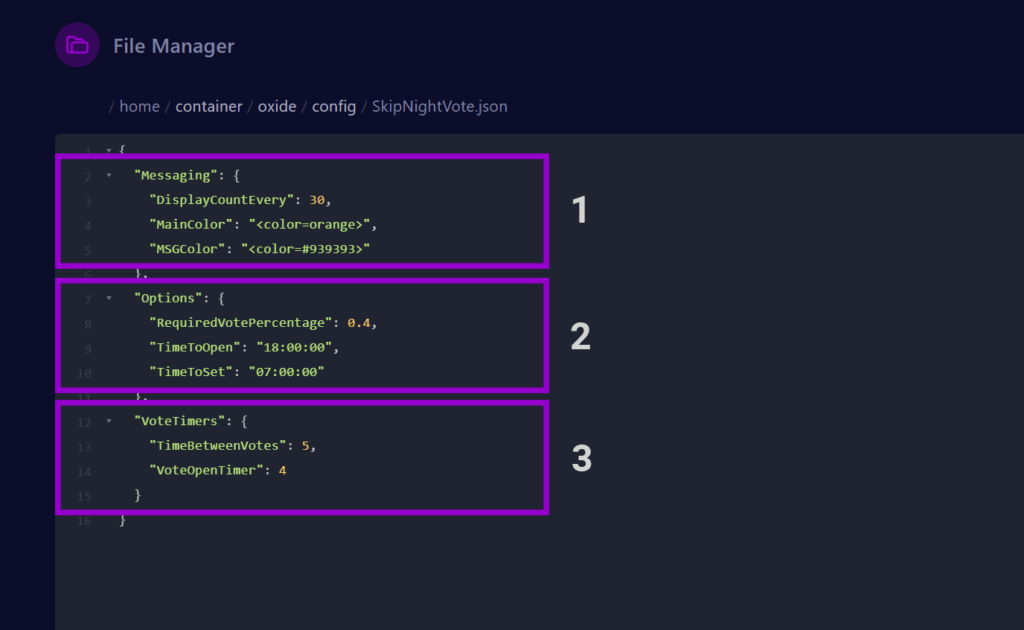The width and height of the screenshot is (1024, 630).
Task: Place cursor on TimeBetweenVotes value 5
Action: pos(306,445)
